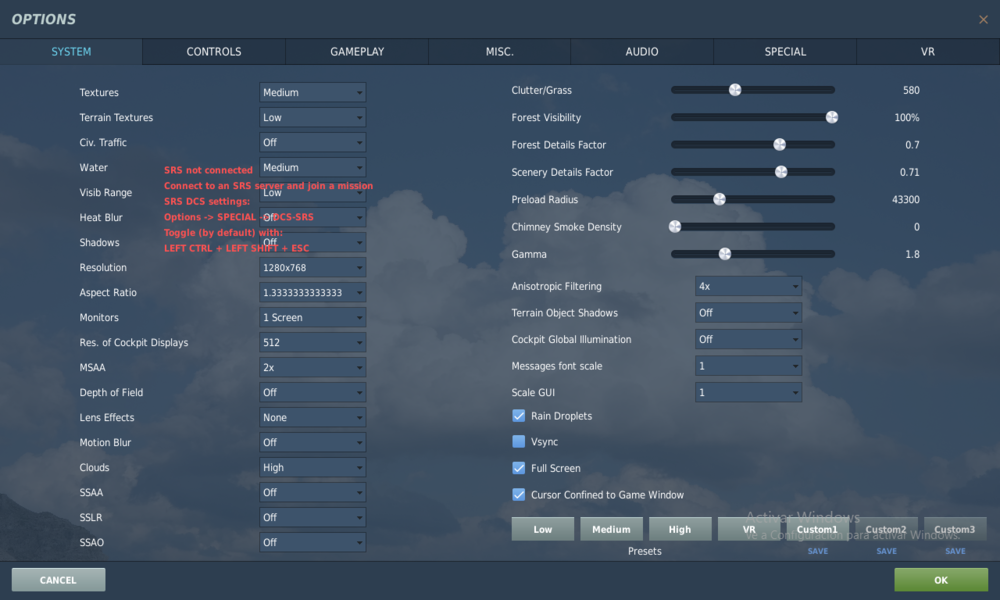
Task: Click the Preload Radius slider handle
Action: tap(719, 200)
